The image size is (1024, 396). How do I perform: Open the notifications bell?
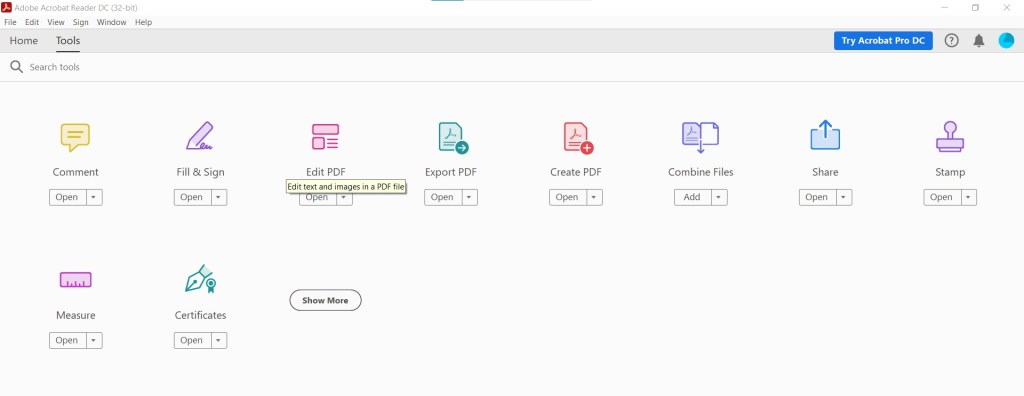pos(978,41)
